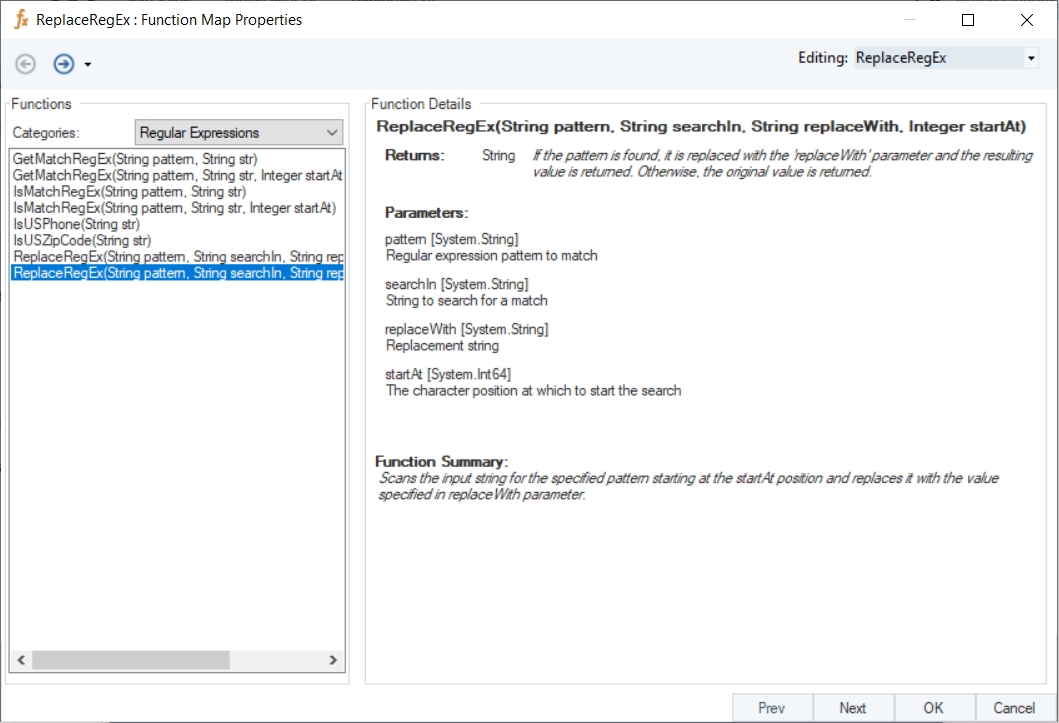Click the functions list left scroll arrow
This screenshot has width=1059, height=723.
click(x=20, y=660)
